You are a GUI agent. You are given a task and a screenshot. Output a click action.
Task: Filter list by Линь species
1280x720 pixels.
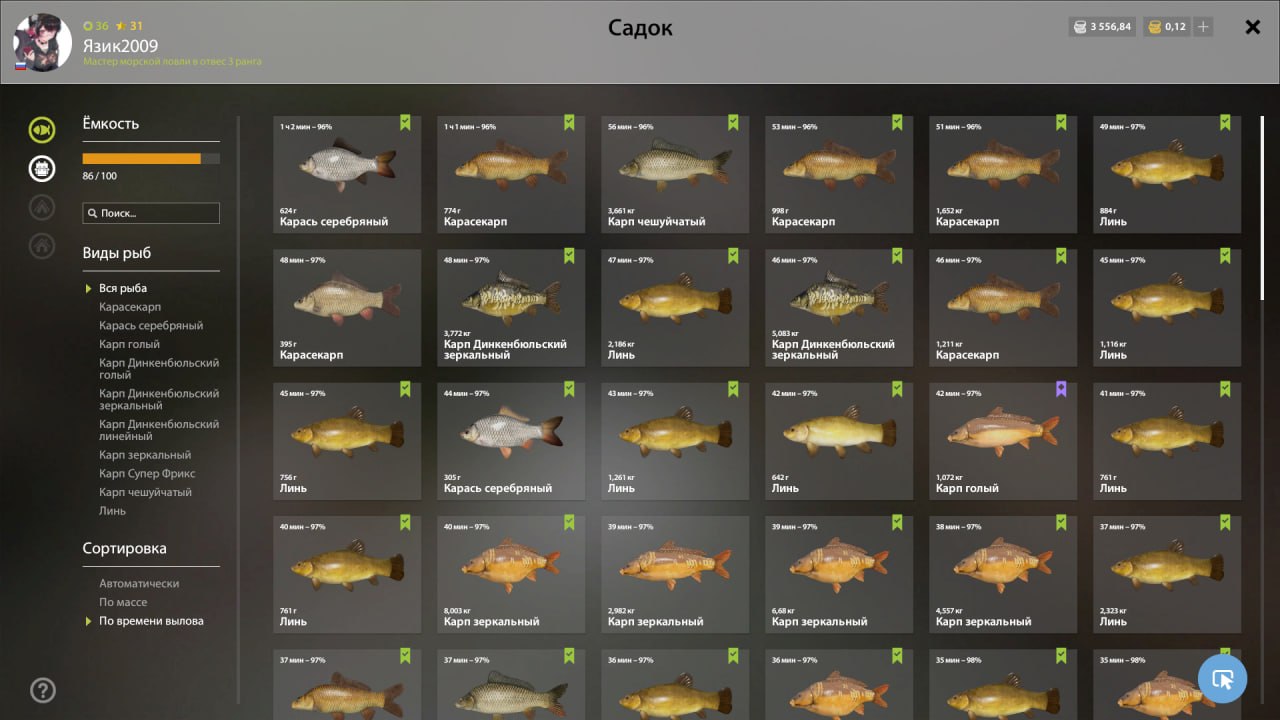click(x=112, y=511)
